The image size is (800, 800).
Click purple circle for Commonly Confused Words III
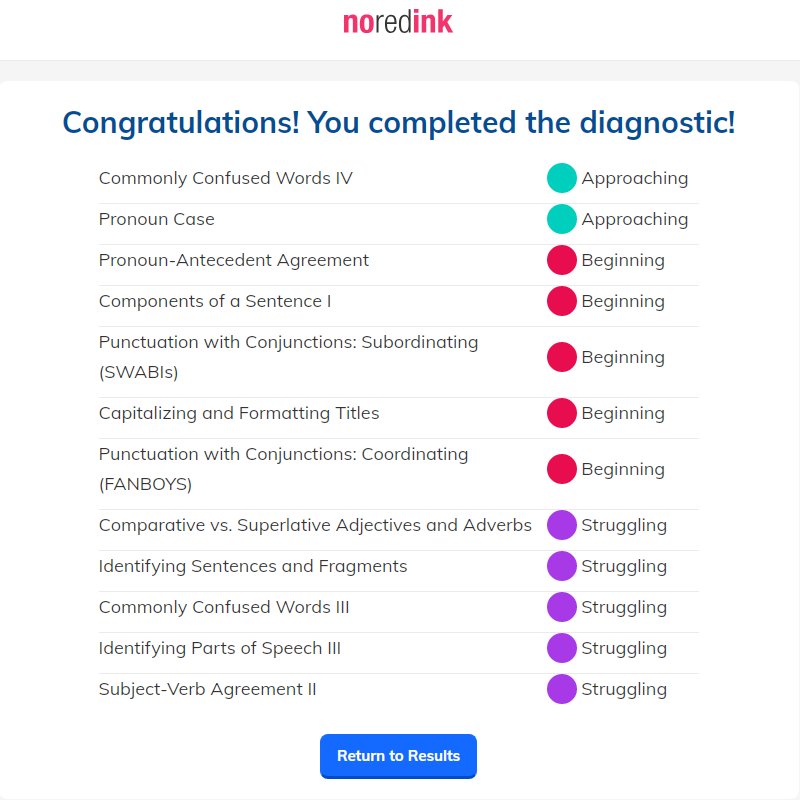(562, 607)
